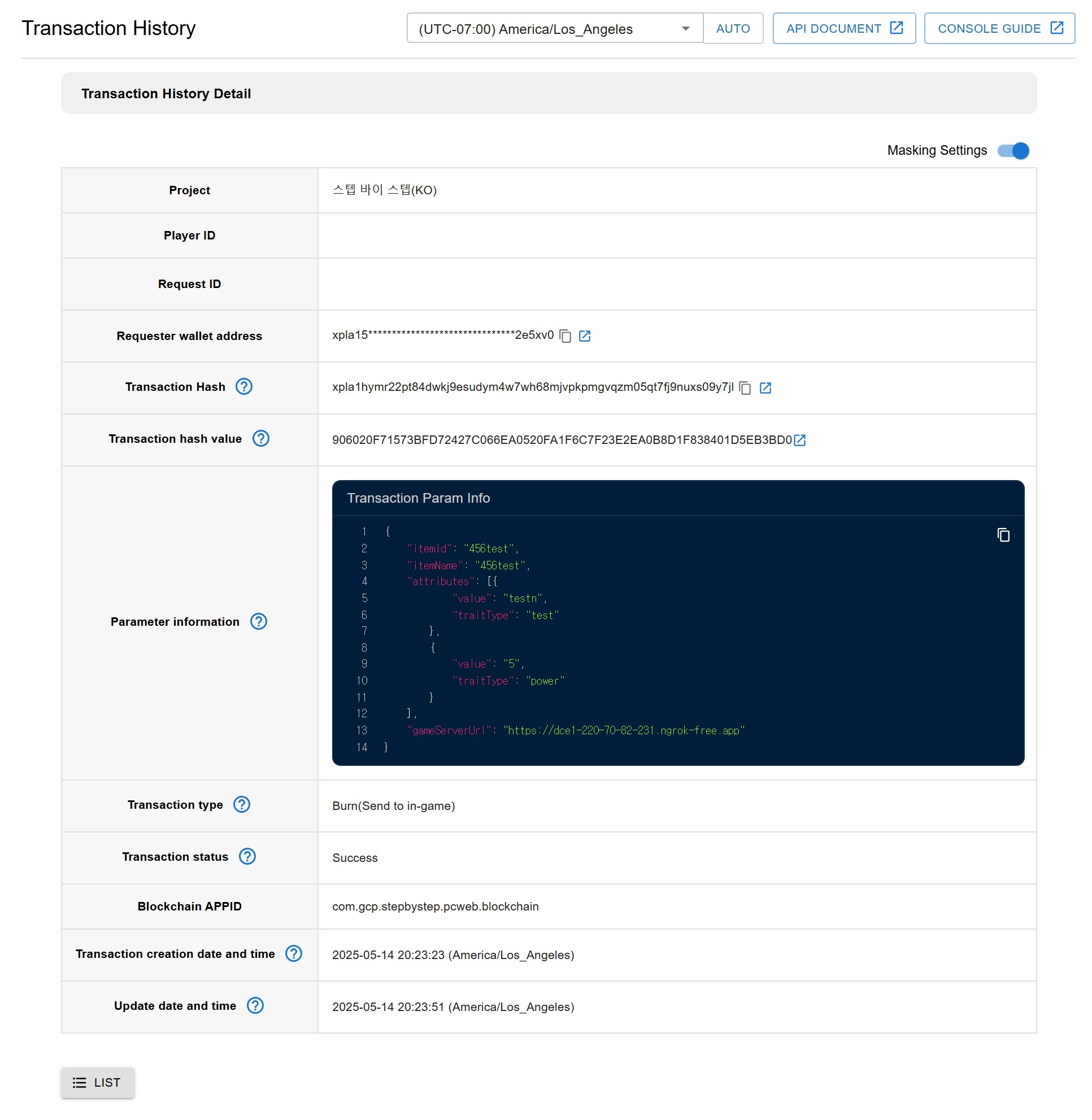Show help for Parameter information

[259, 622]
